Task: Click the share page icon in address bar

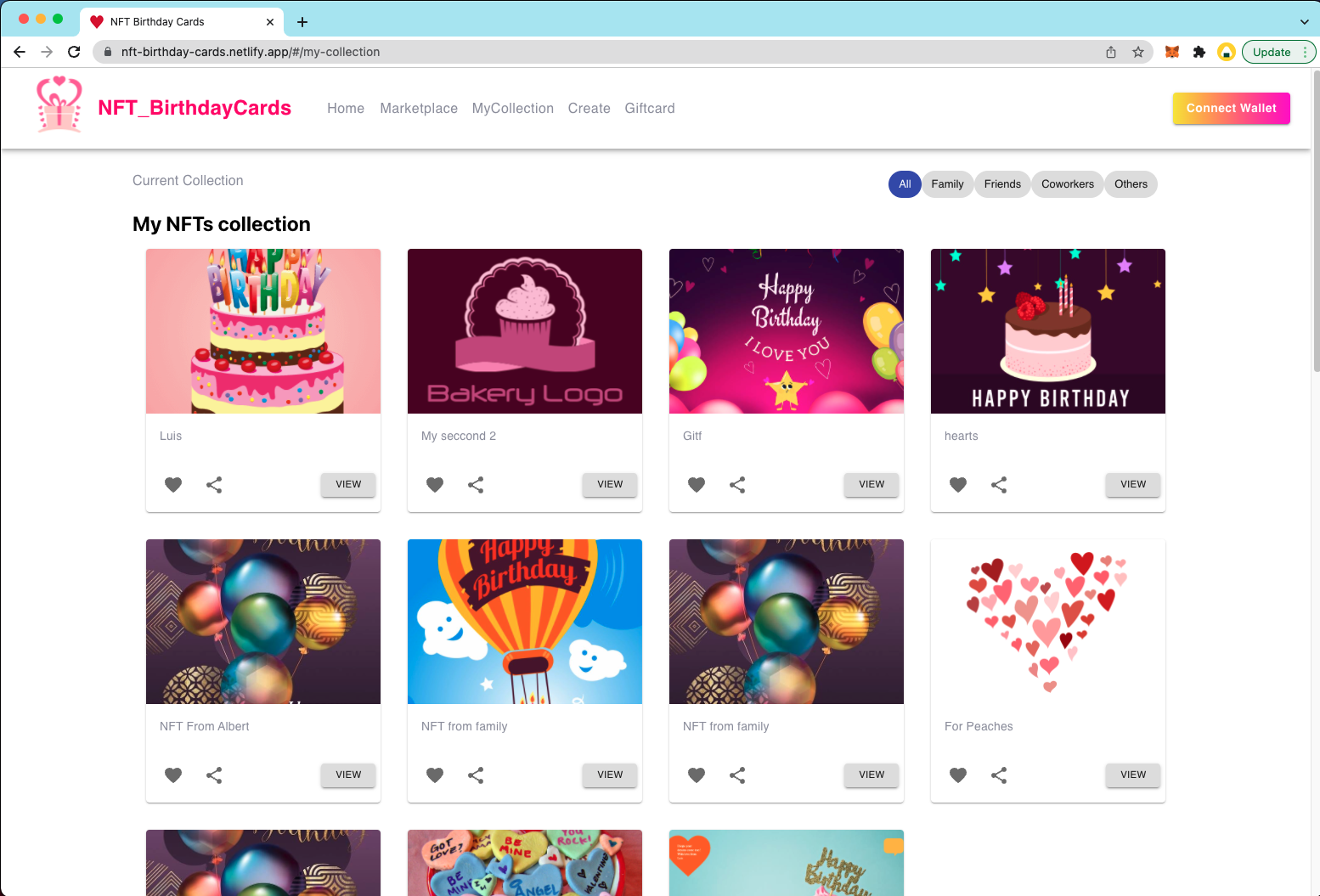Action: [1111, 52]
